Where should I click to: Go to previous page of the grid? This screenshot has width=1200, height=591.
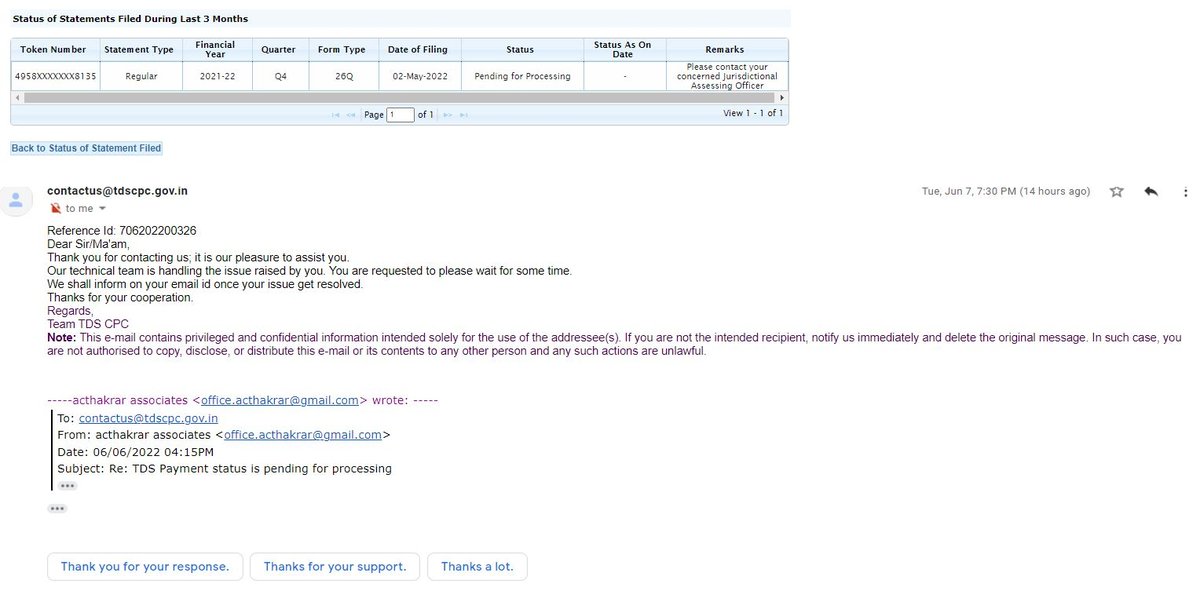tap(351, 115)
